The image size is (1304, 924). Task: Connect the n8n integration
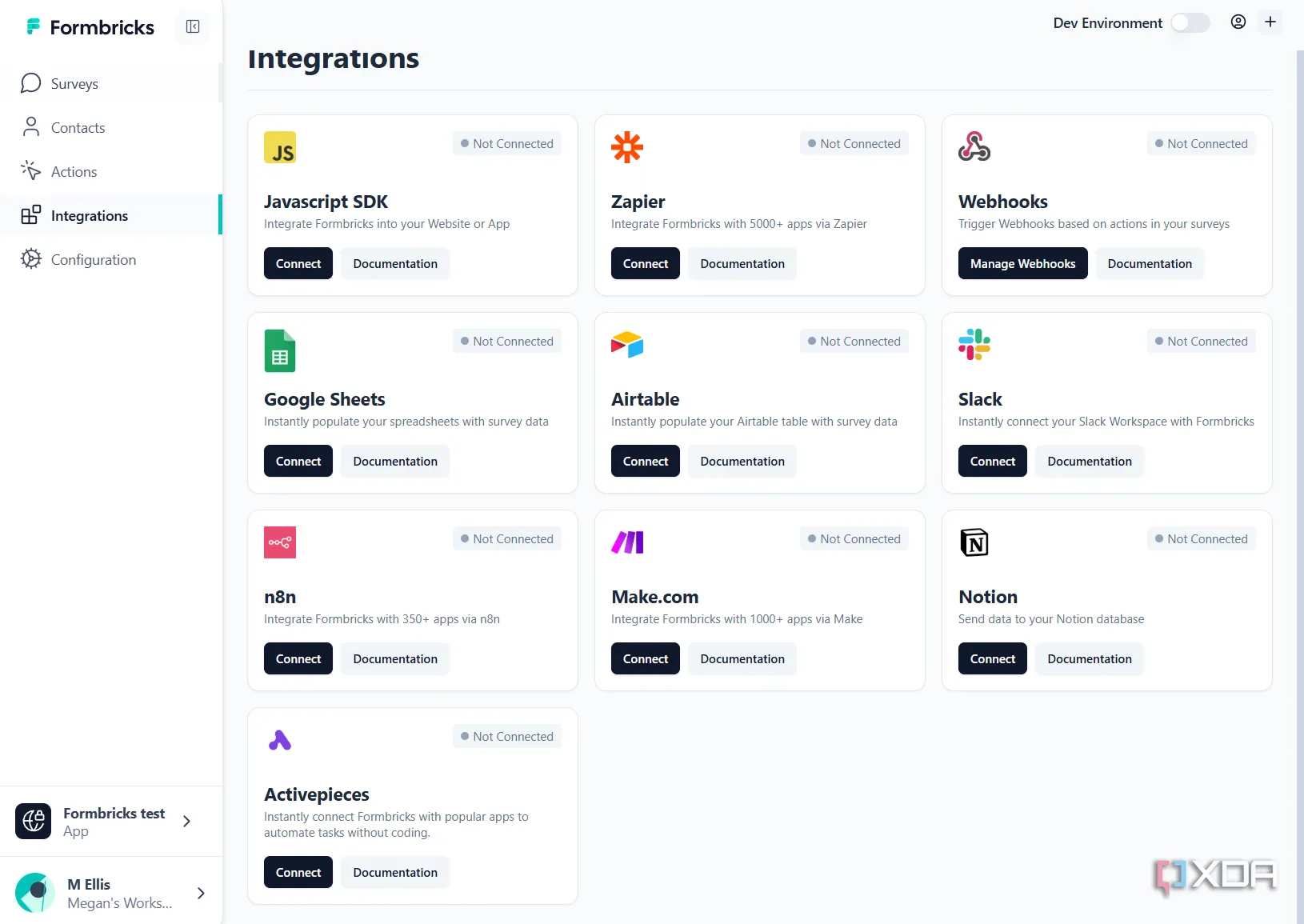pos(298,658)
